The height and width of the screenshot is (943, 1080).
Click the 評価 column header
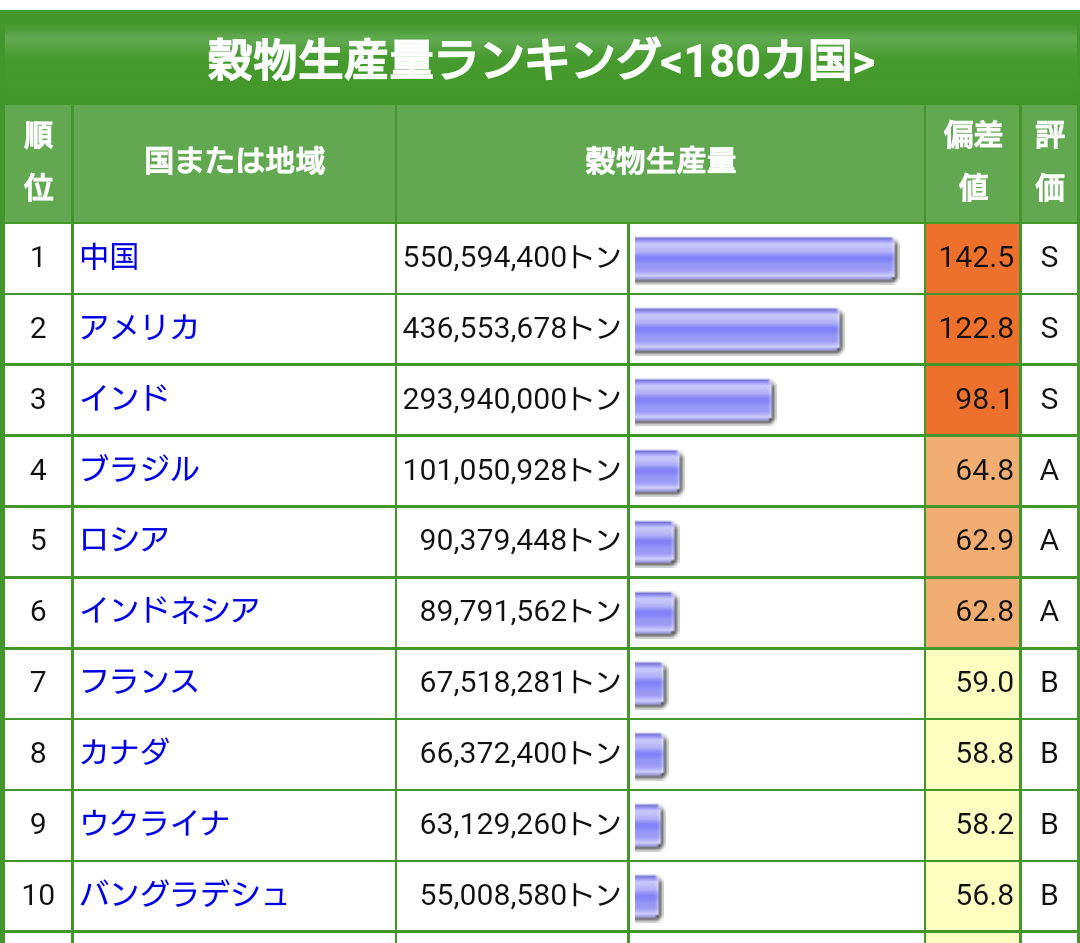(1049, 162)
